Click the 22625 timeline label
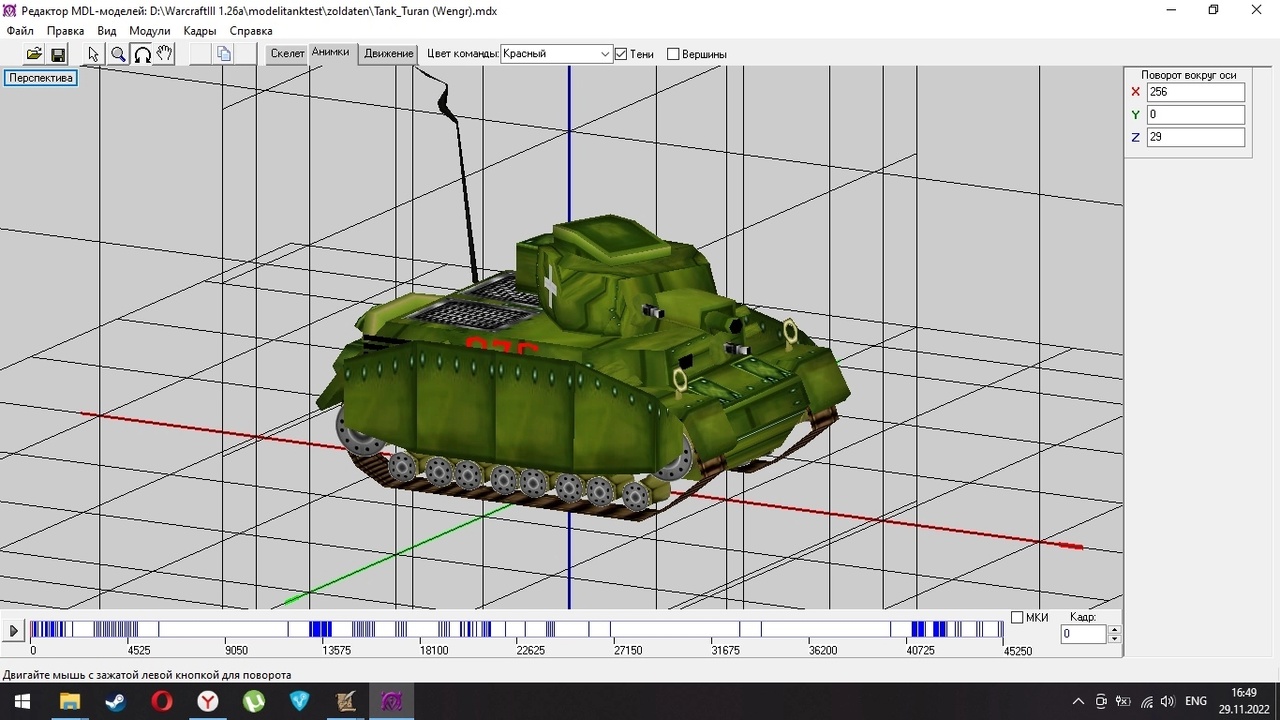 tap(530, 651)
